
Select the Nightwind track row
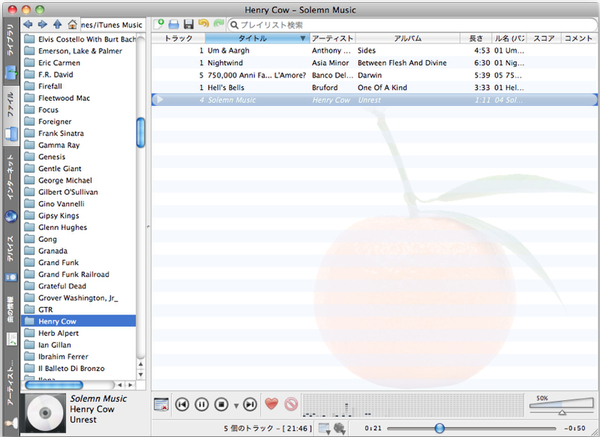tap(374, 63)
